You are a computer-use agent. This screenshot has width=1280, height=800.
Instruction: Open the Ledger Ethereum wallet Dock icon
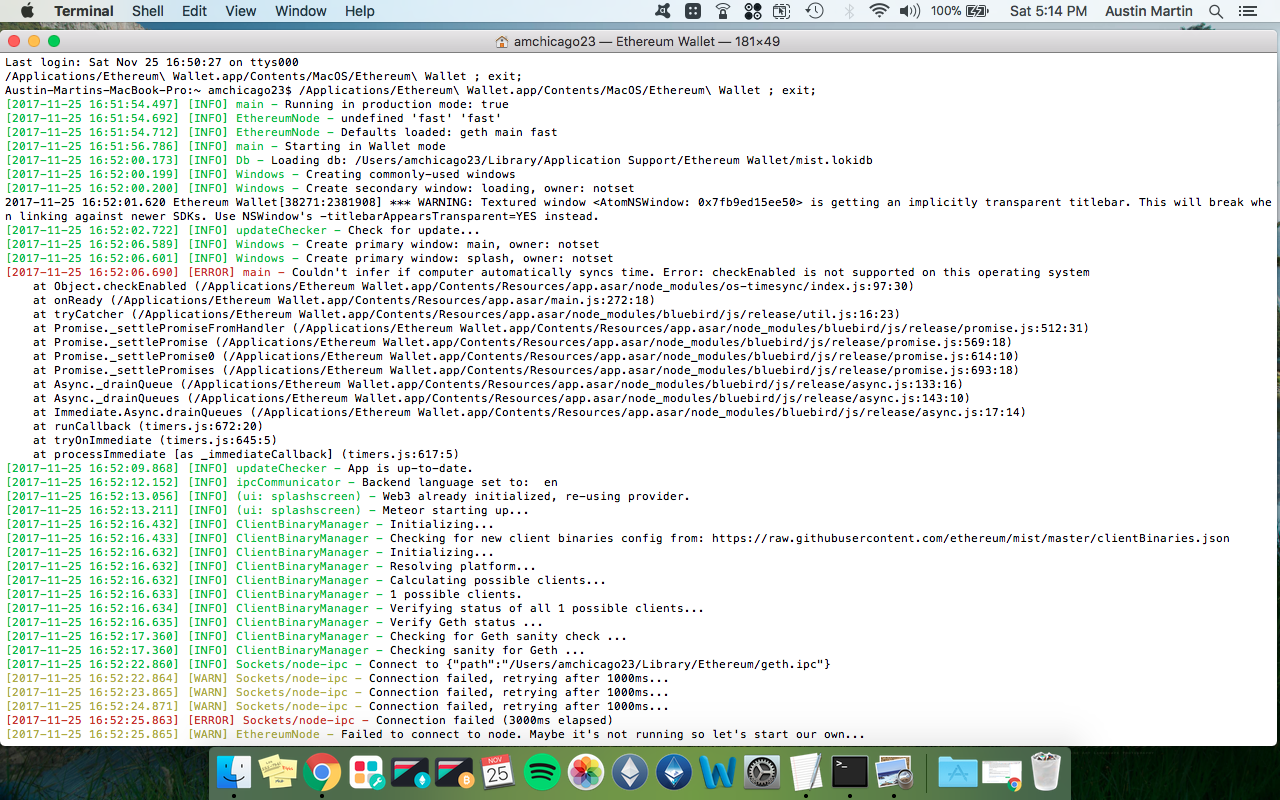[410, 772]
